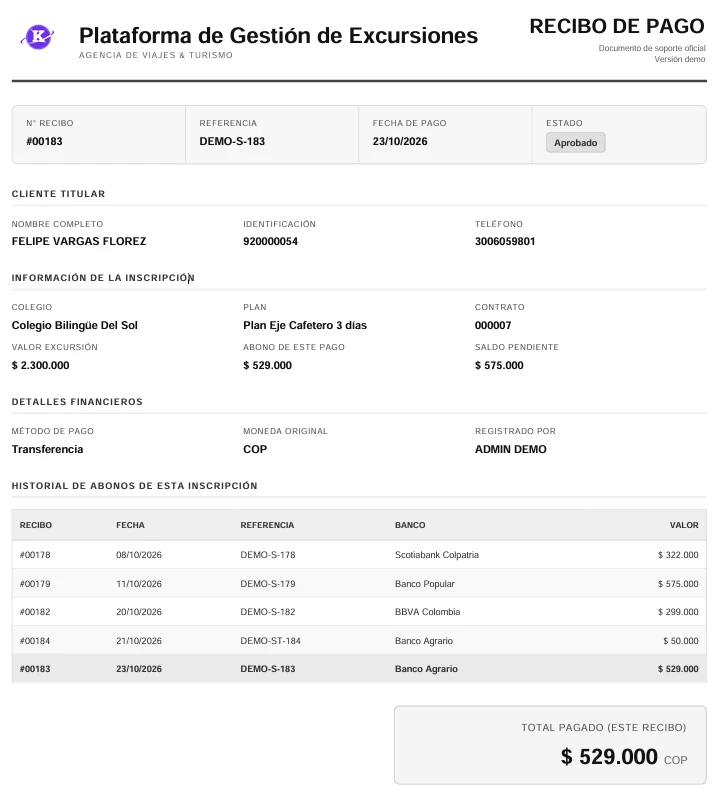Click the total paid amount $ 529.000 COP
This screenshot has width=713, height=788.
point(624,757)
